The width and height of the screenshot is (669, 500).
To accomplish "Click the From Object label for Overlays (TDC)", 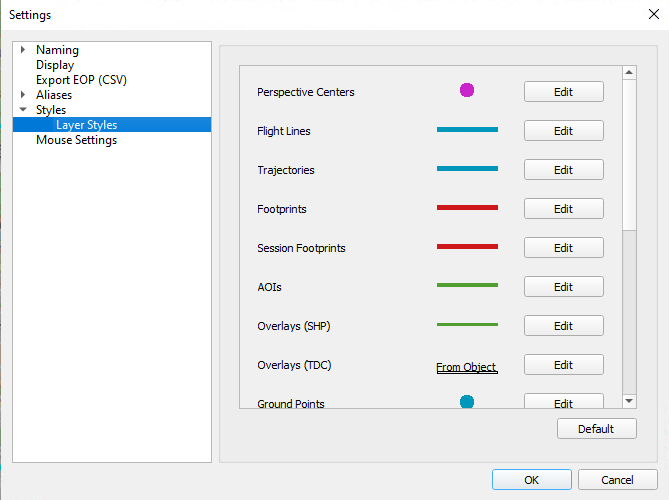I will pyautogui.click(x=466, y=367).
